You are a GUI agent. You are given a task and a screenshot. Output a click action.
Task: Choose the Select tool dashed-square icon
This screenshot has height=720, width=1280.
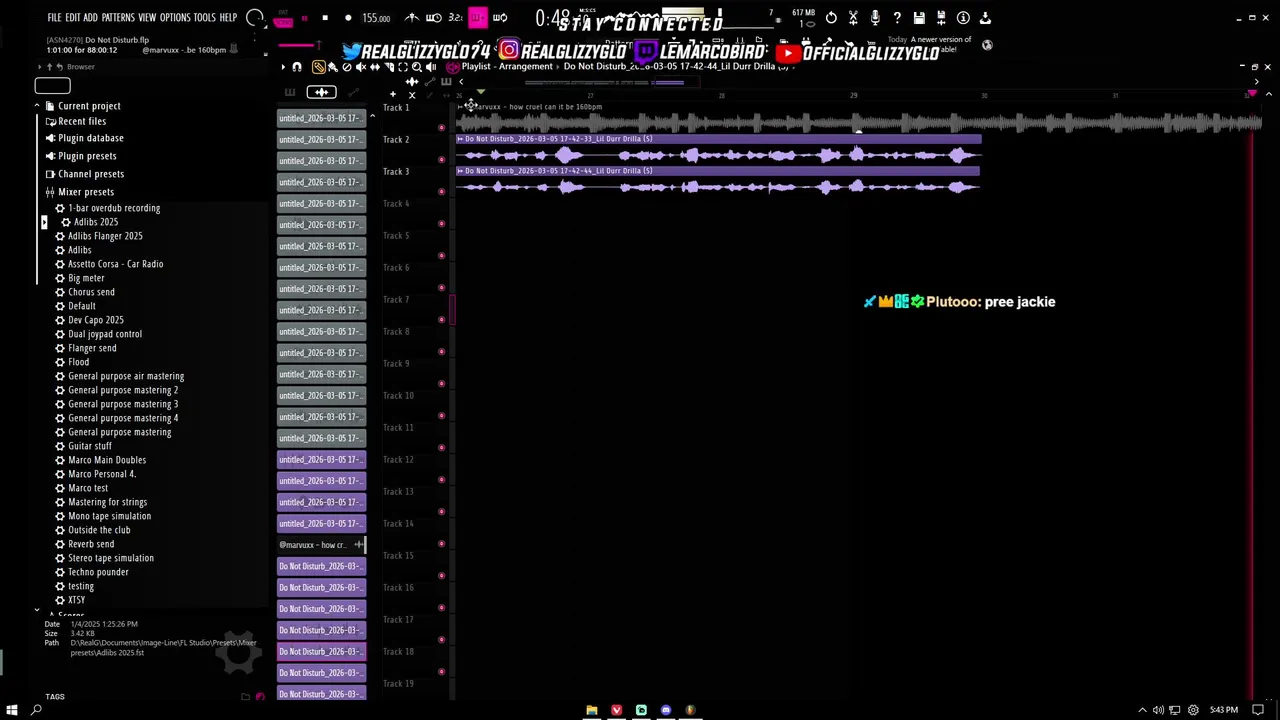403,67
